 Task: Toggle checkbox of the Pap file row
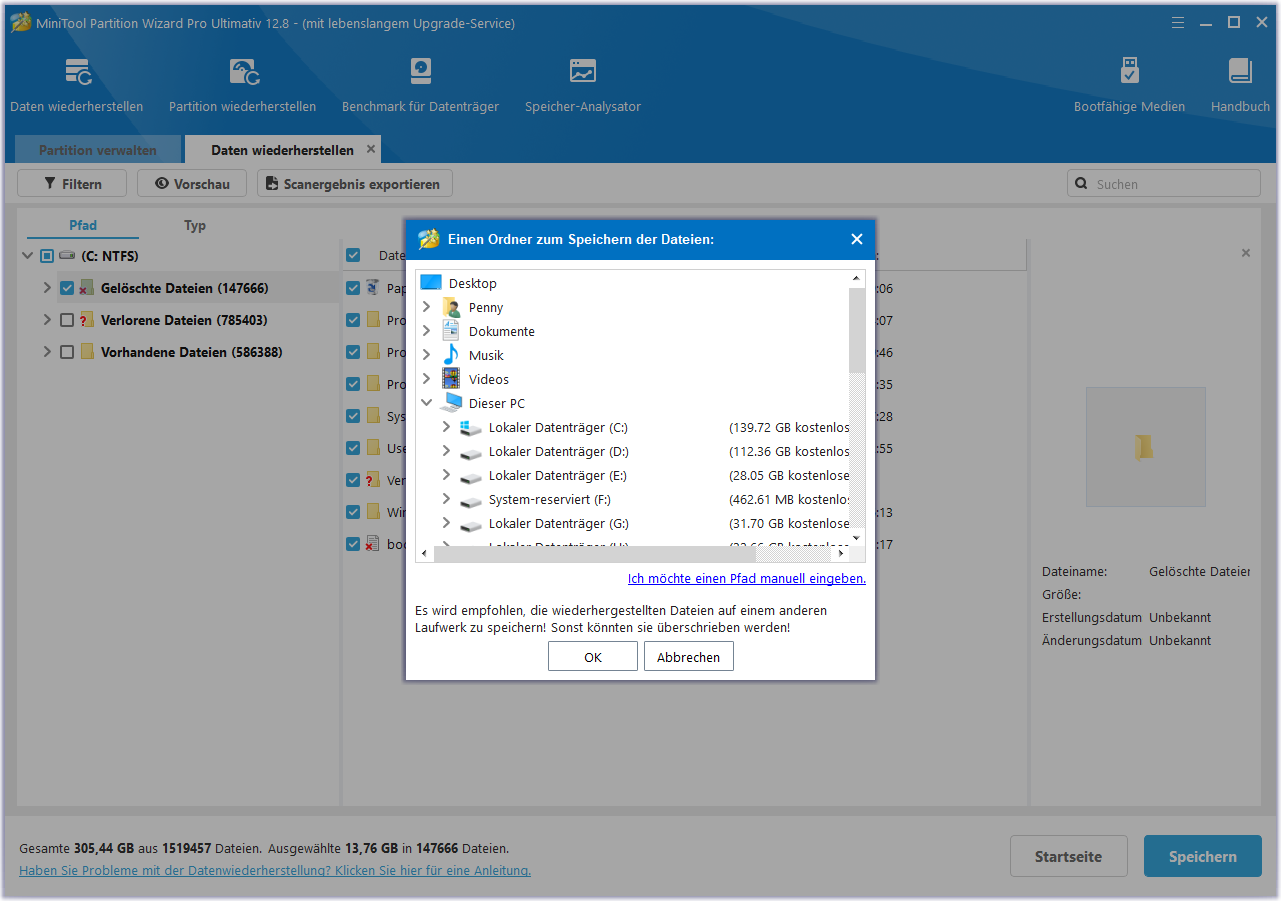click(353, 288)
